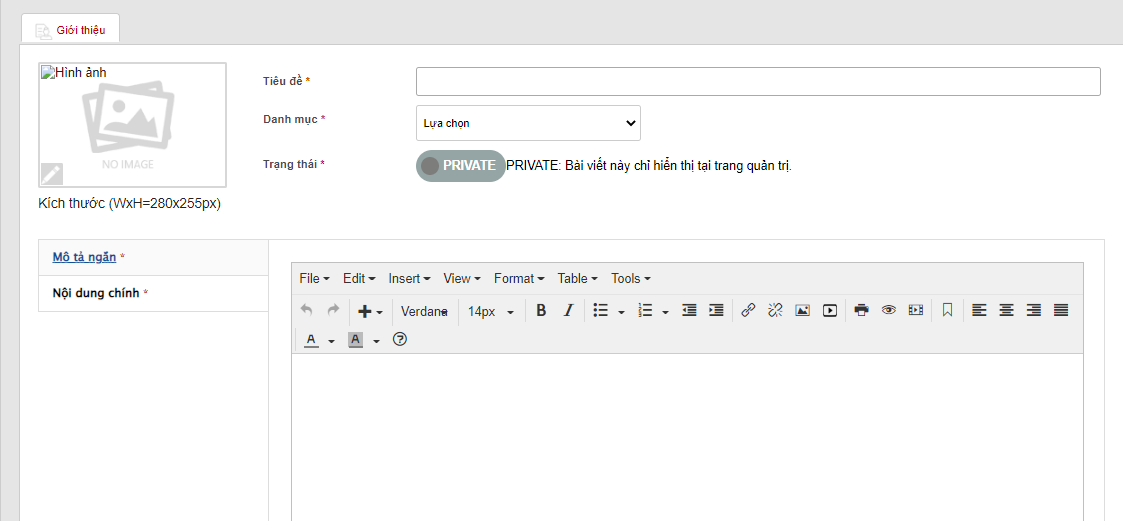Justify text alignment
1123x521 pixels.
1061,310
